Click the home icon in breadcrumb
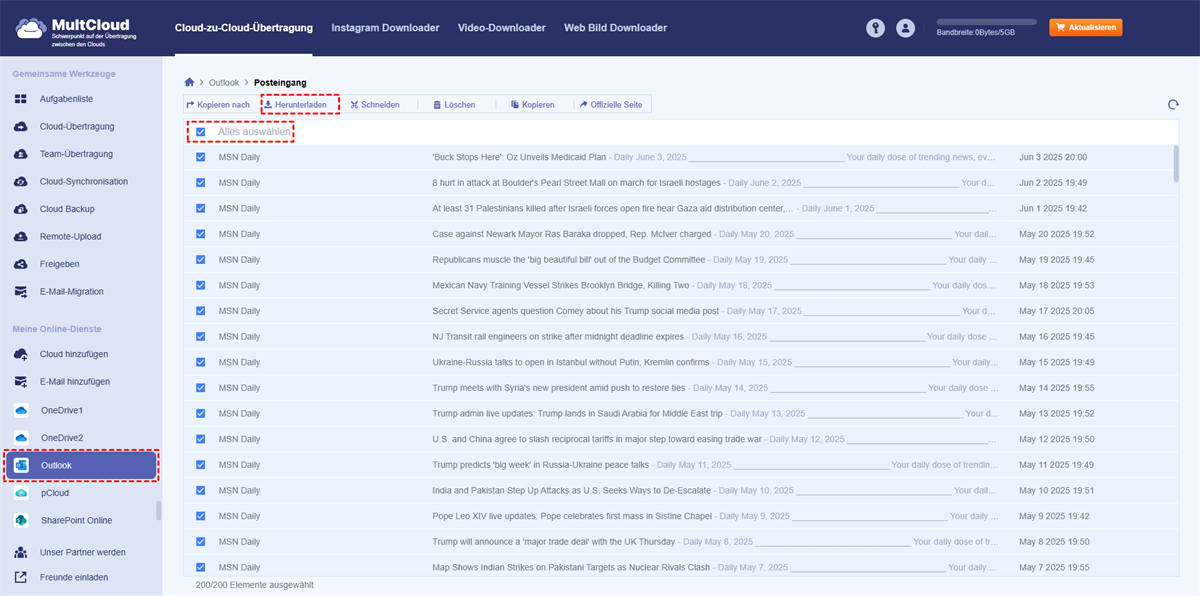Screen dimensions: 1200x596 189,82
